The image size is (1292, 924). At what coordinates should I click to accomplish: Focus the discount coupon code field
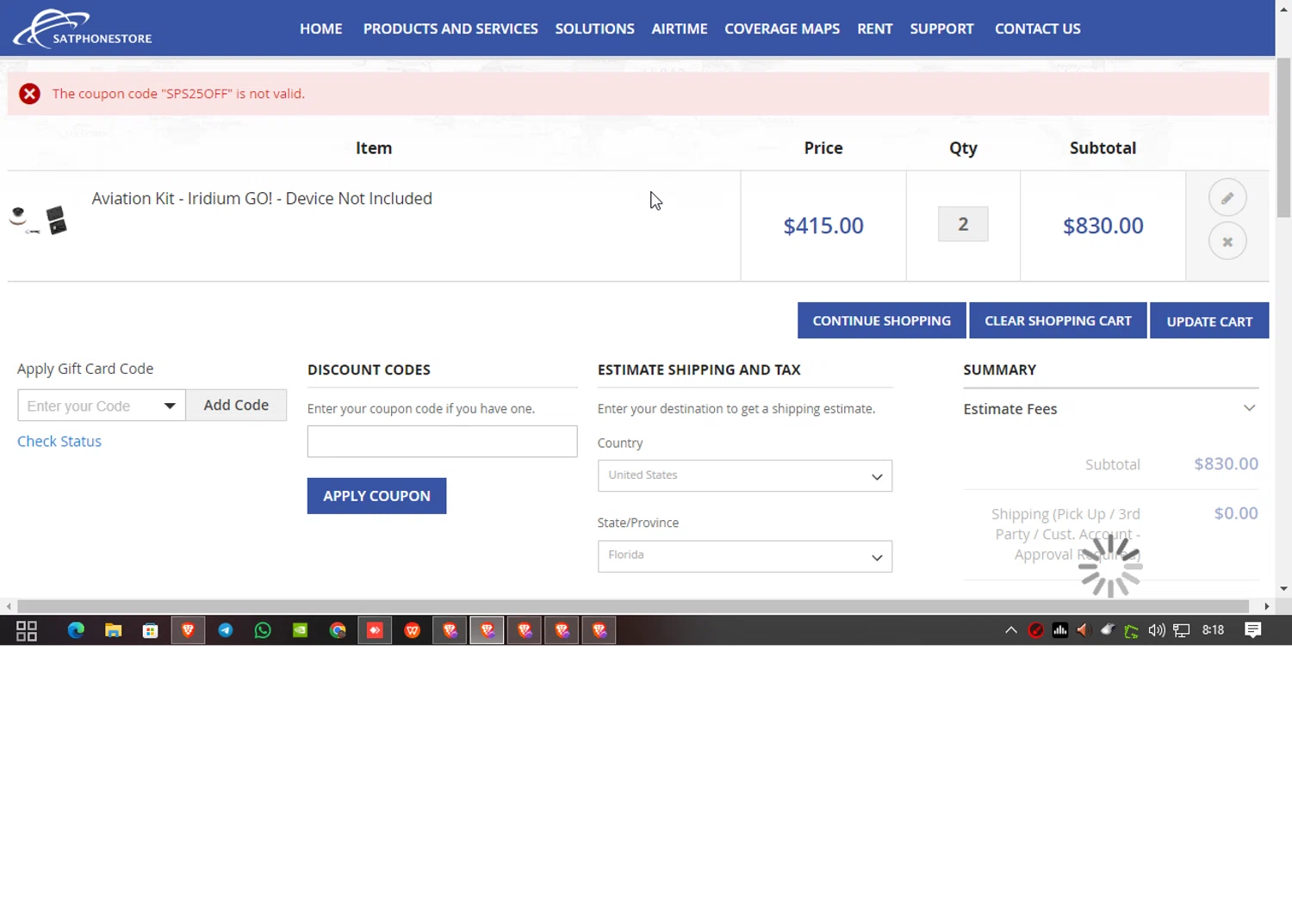click(x=442, y=441)
